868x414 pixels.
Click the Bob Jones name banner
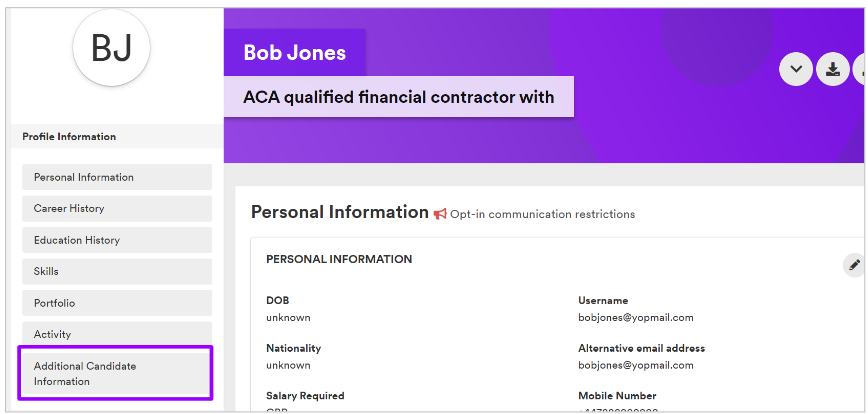click(x=294, y=53)
